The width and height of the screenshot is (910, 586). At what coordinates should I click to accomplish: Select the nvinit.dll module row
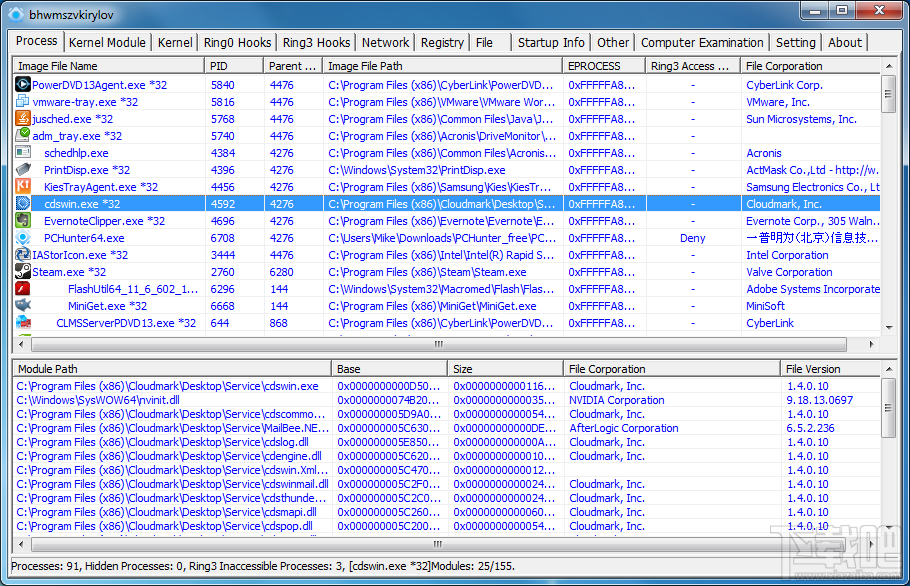[x=447, y=400]
